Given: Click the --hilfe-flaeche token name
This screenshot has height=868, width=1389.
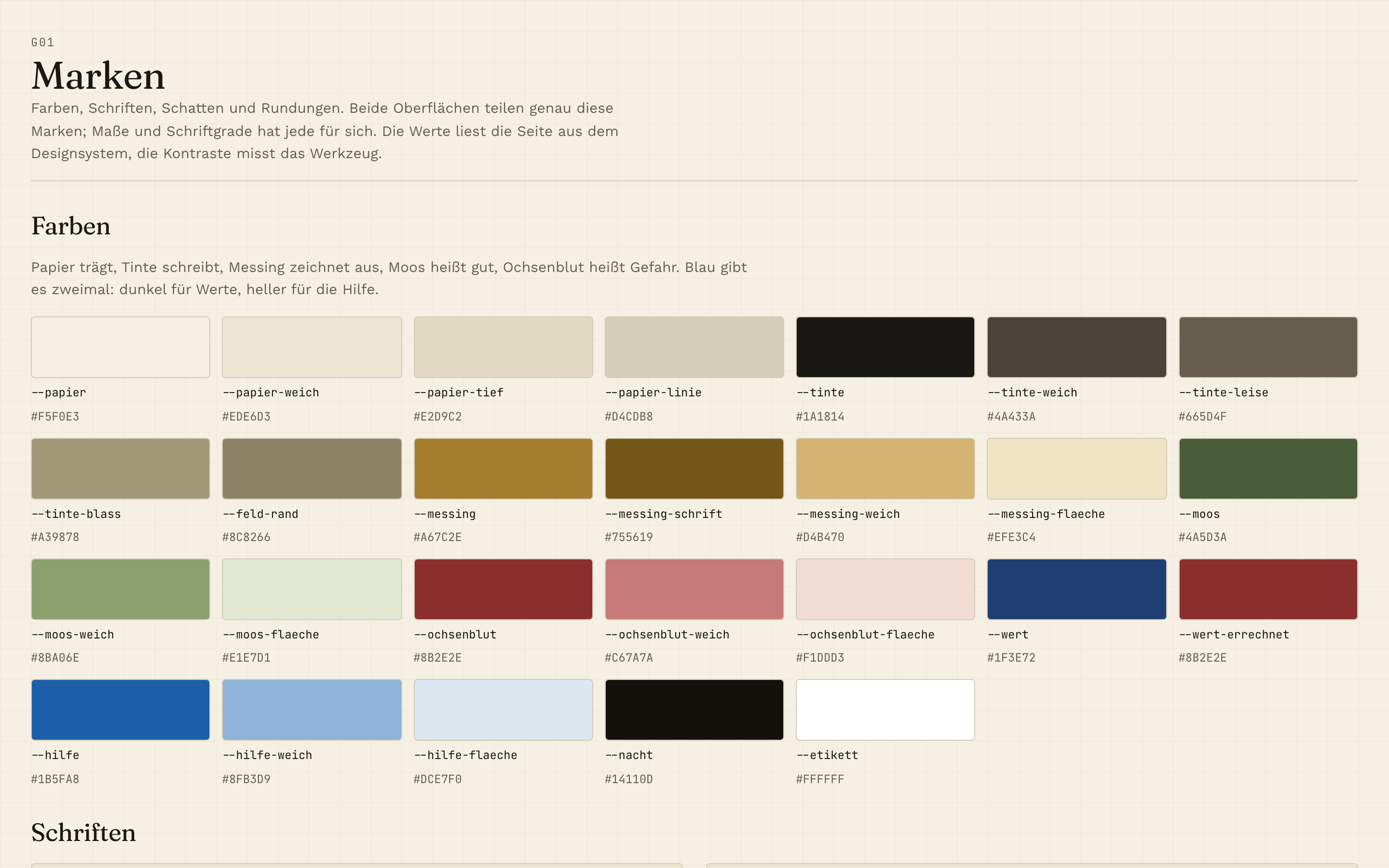Looking at the screenshot, I should point(465,755).
